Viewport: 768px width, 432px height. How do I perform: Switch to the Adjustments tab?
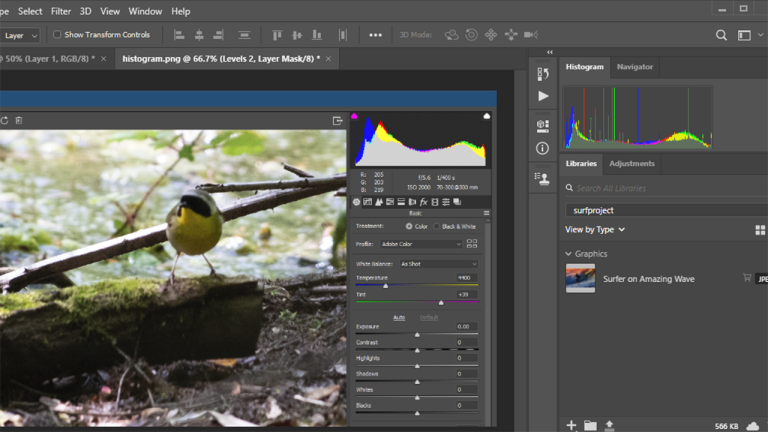(632, 164)
